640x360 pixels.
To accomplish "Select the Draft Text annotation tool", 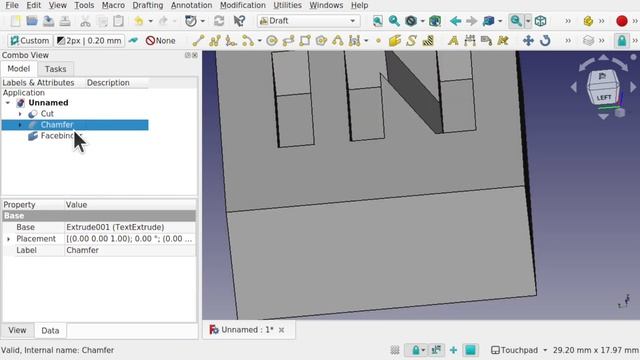I will (x=453, y=40).
